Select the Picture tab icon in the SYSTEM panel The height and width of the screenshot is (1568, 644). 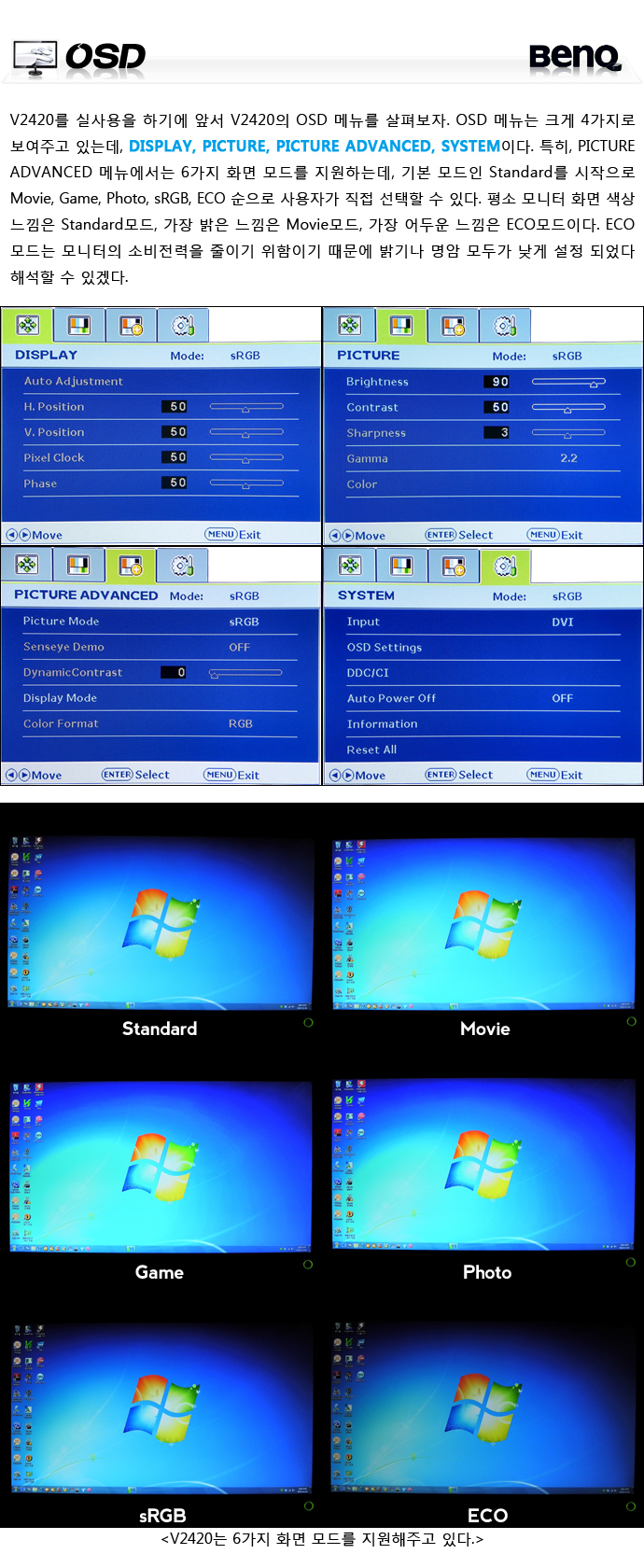tap(401, 566)
